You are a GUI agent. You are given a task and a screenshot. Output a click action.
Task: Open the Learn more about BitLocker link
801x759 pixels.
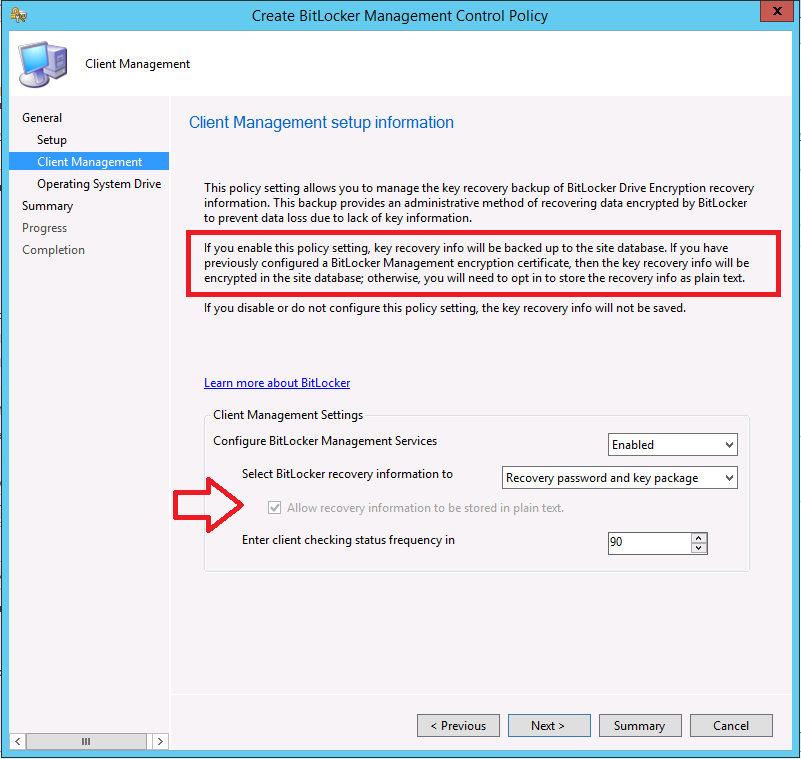click(277, 383)
